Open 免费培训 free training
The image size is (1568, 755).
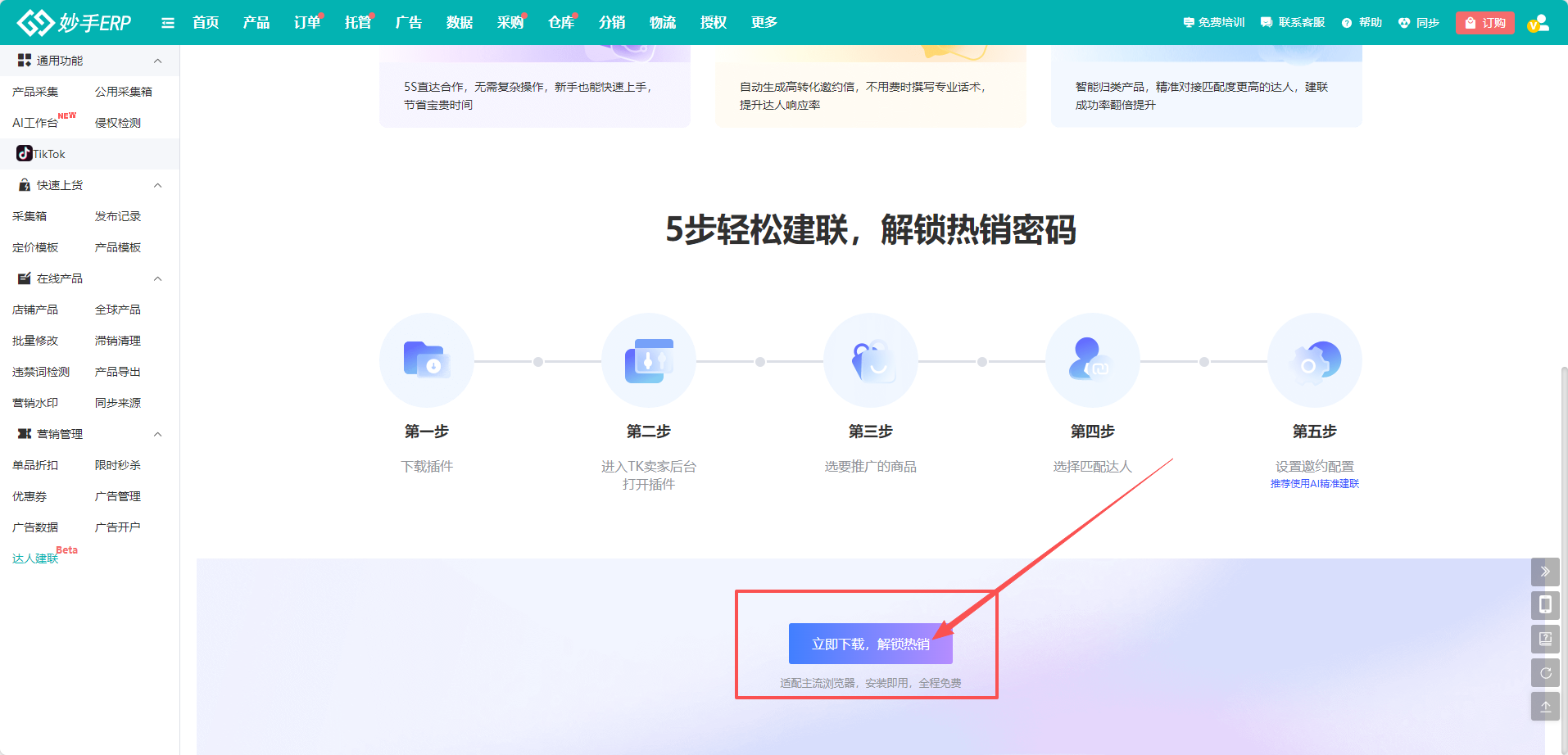[x=1214, y=23]
